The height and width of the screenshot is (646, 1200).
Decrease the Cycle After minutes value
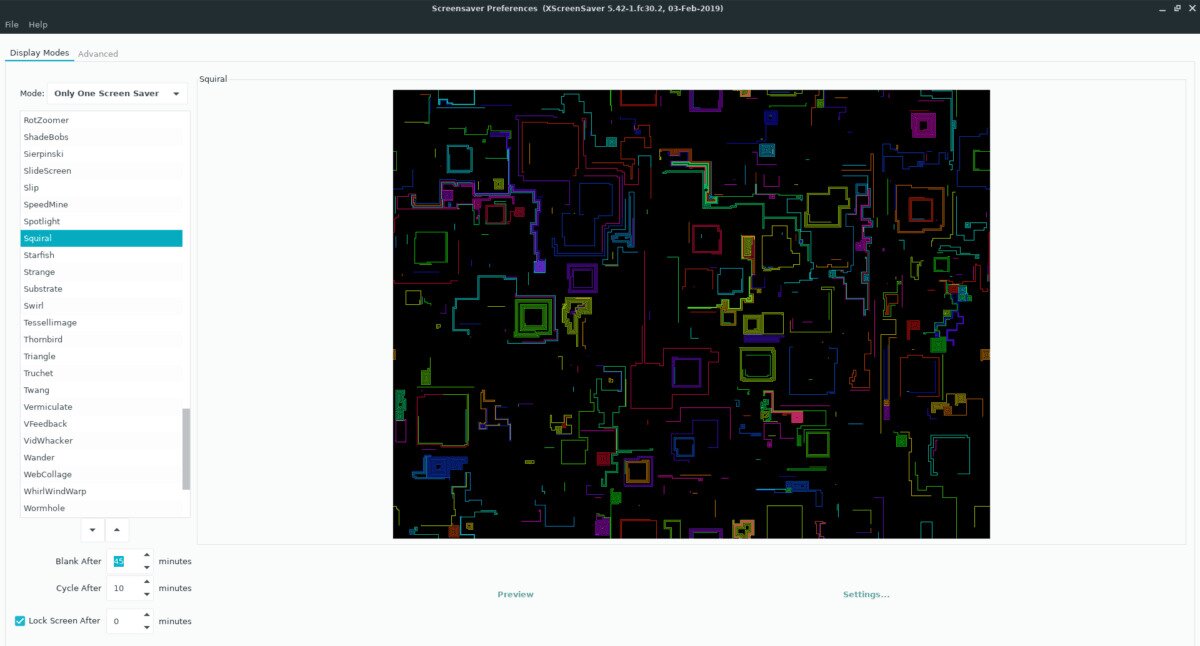147,594
